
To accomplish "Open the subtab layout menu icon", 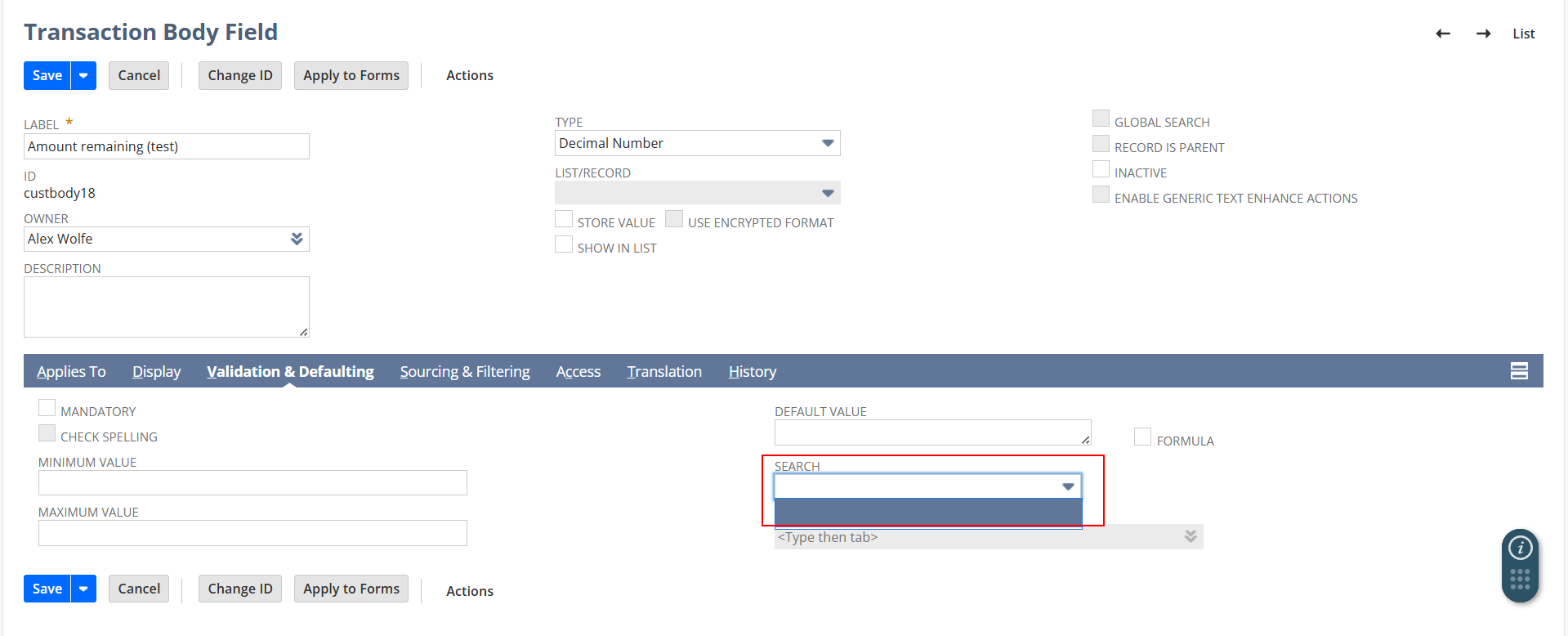I will click(1519, 371).
